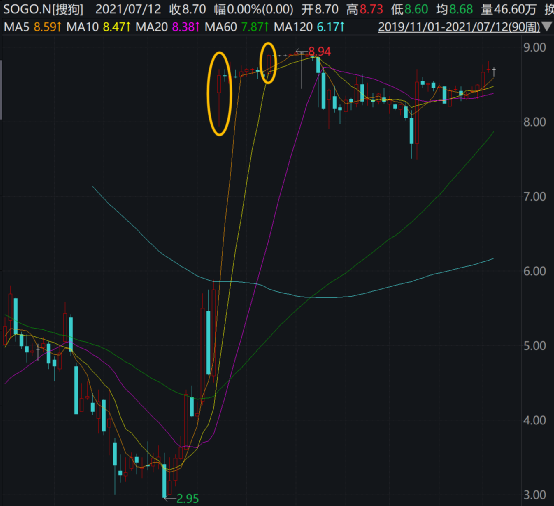Click the MA60 7.87 indicator label

[237, 27]
